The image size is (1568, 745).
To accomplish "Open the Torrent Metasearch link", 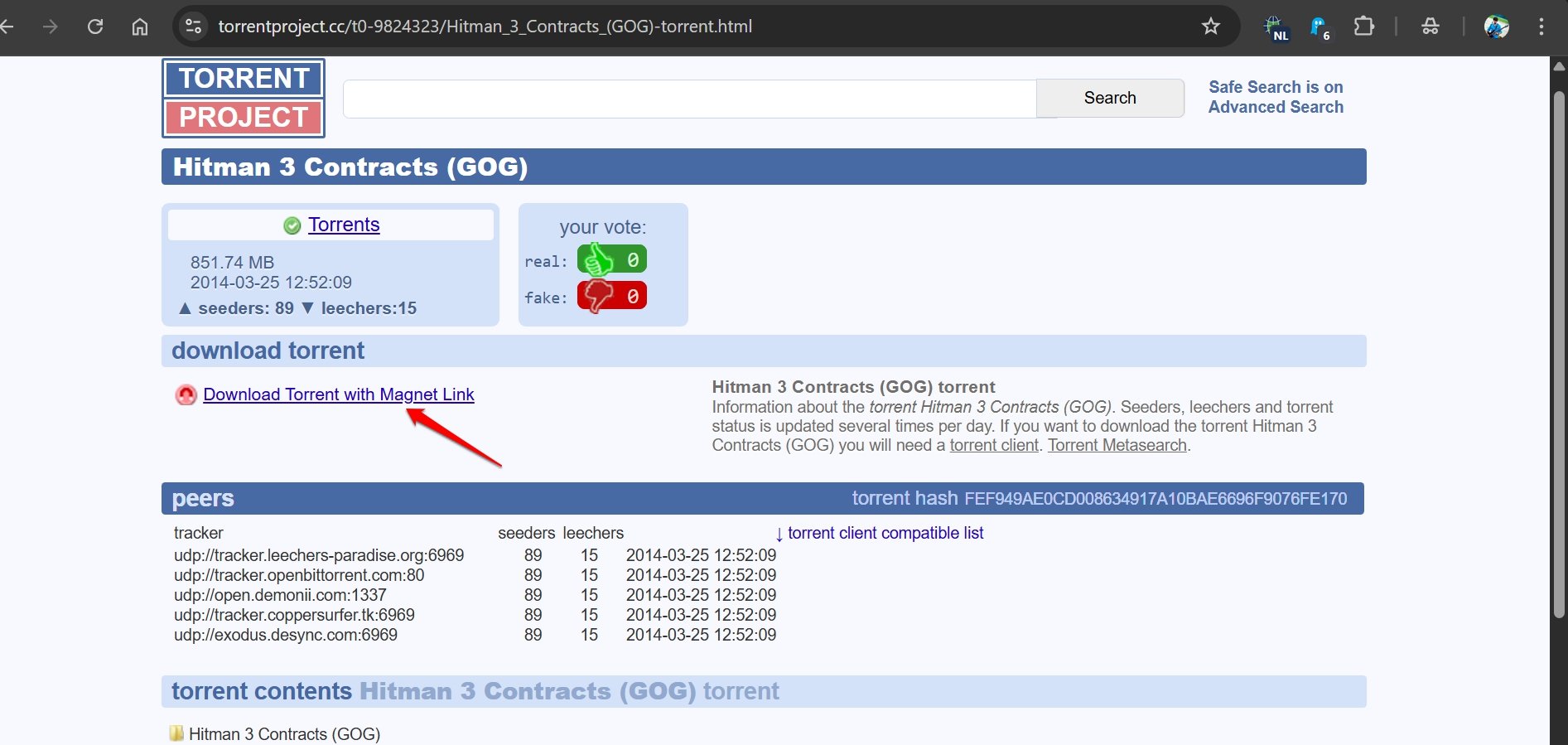I will [x=1117, y=445].
